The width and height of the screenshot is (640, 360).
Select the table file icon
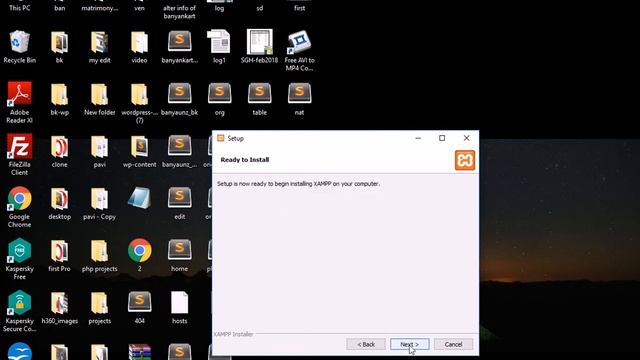pos(260,94)
